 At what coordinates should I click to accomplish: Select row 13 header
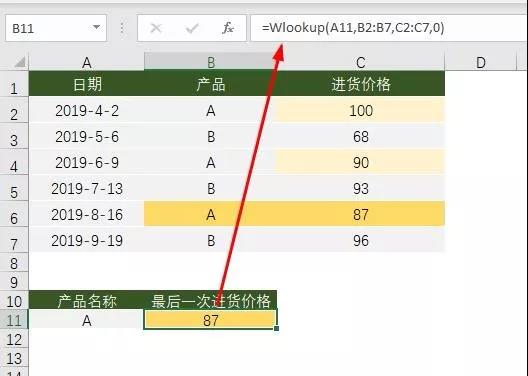pos(14,358)
